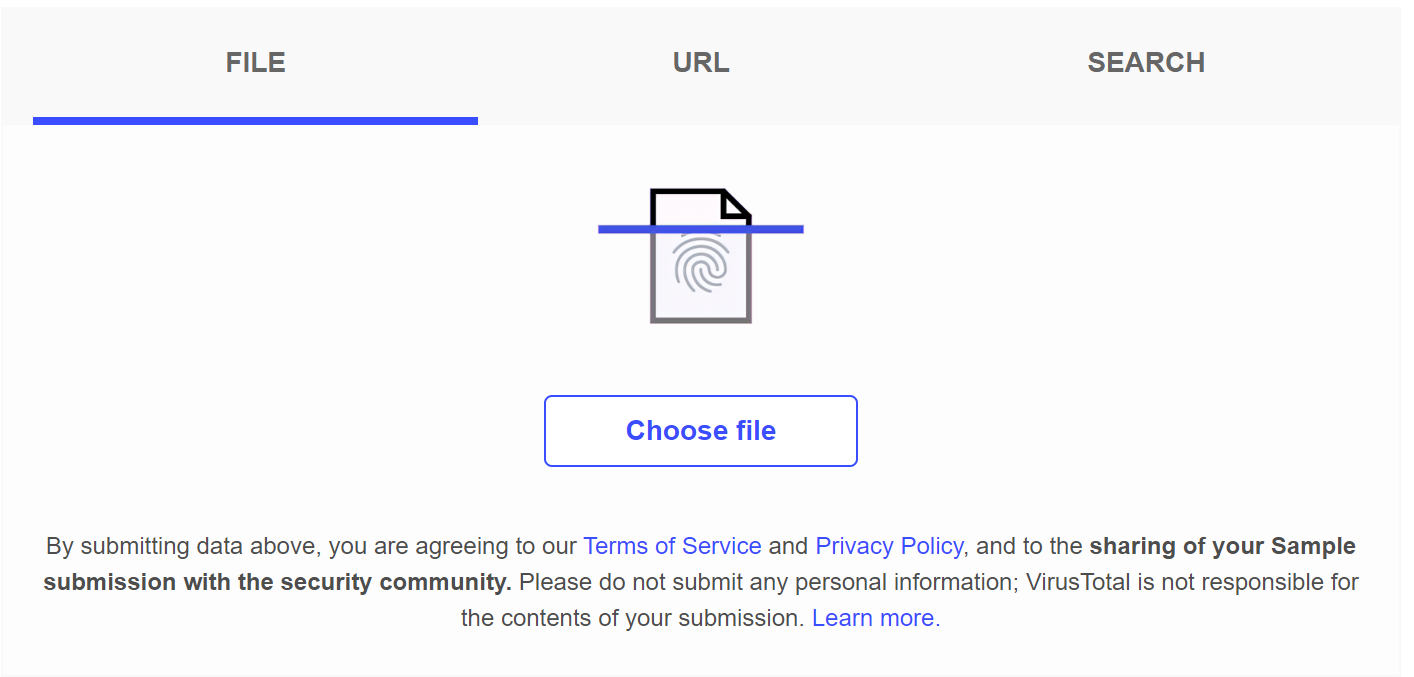Click the folded corner of the document icon
This screenshot has height=677, width=1414.
(738, 203)
